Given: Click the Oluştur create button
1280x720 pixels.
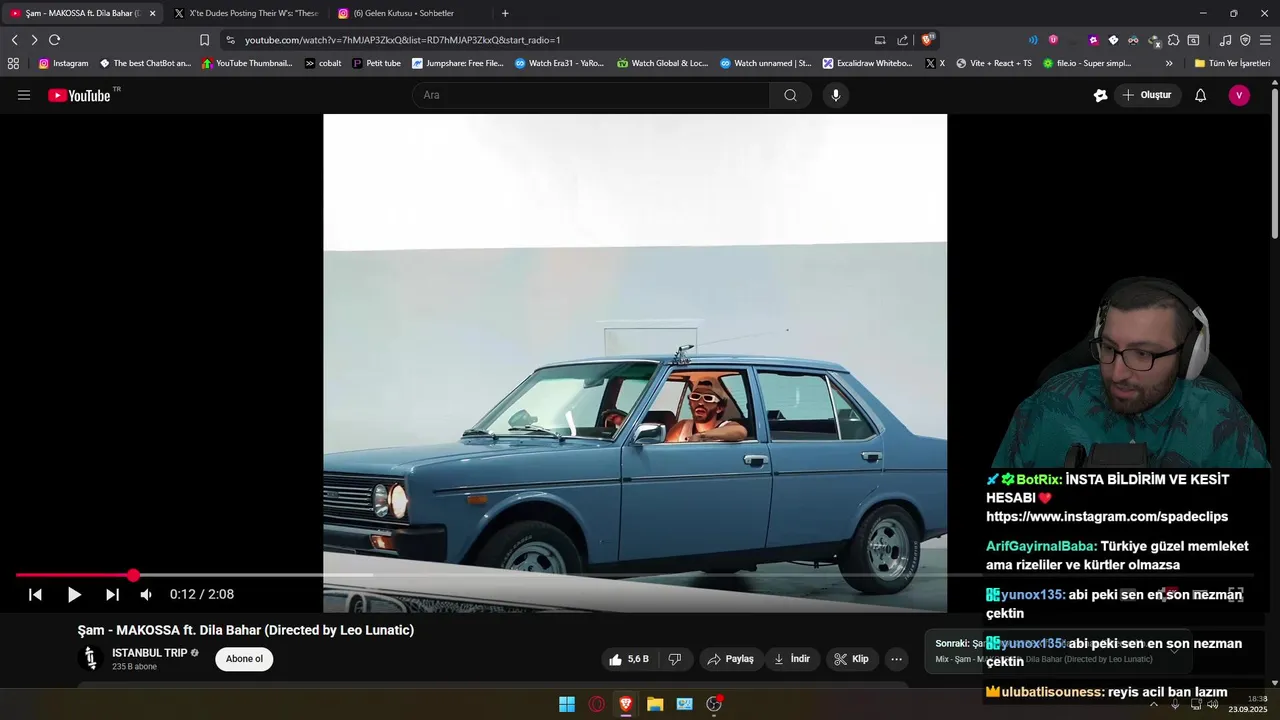Looking at the screenshot, I should (1146, 95).
